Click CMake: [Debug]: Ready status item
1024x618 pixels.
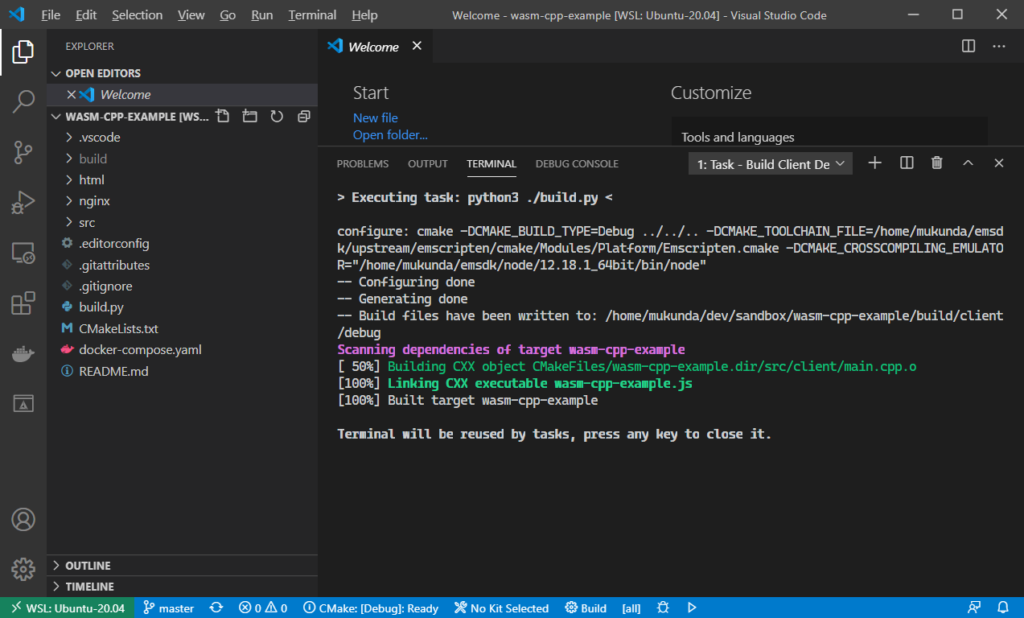coord(370,608)
